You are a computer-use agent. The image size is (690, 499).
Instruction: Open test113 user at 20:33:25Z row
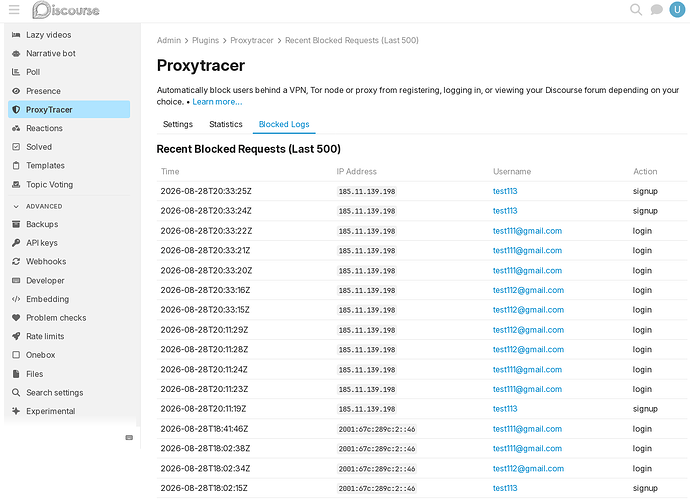[x=505, y=191]
